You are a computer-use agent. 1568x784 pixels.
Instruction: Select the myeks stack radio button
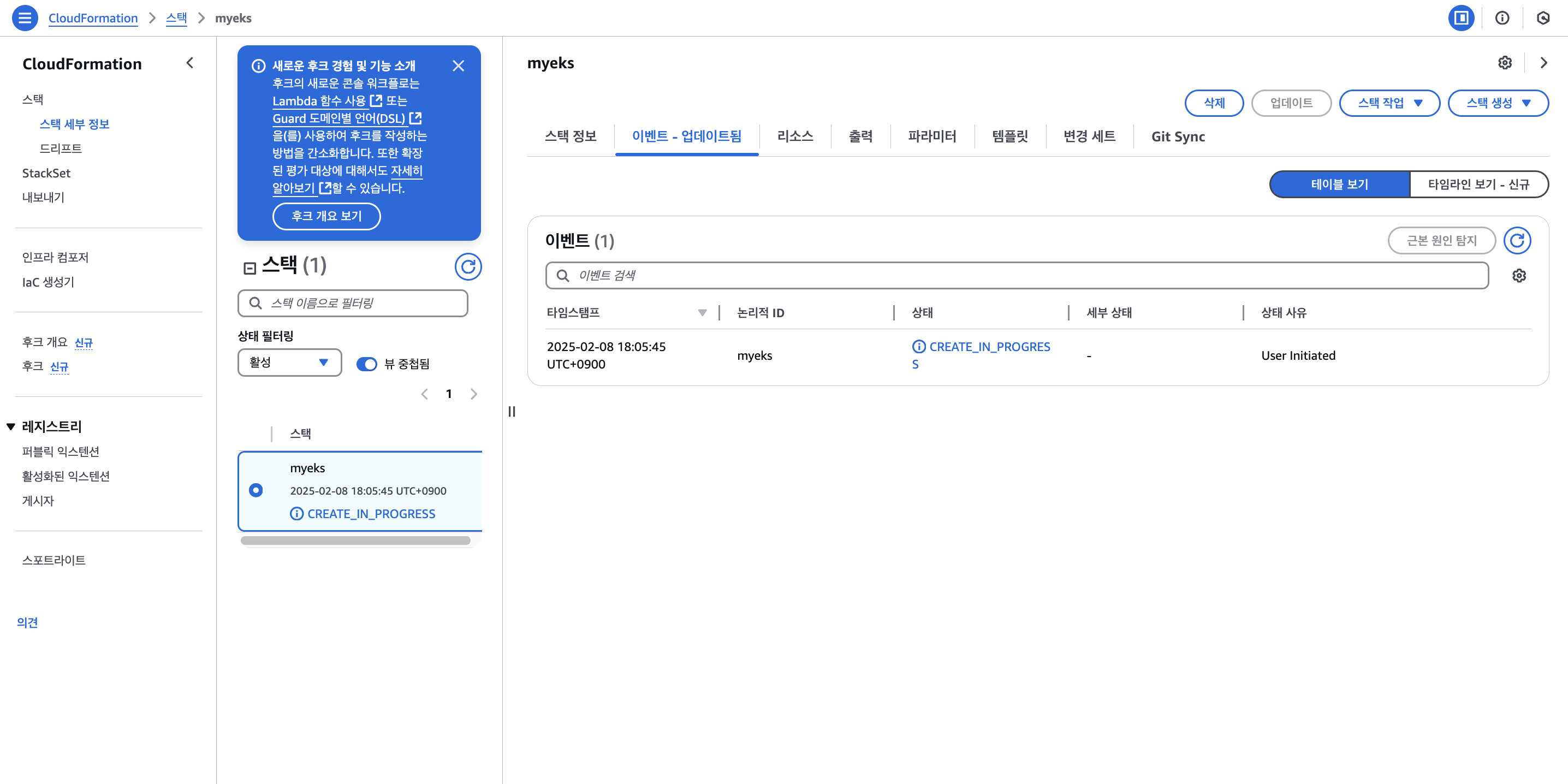256,490
